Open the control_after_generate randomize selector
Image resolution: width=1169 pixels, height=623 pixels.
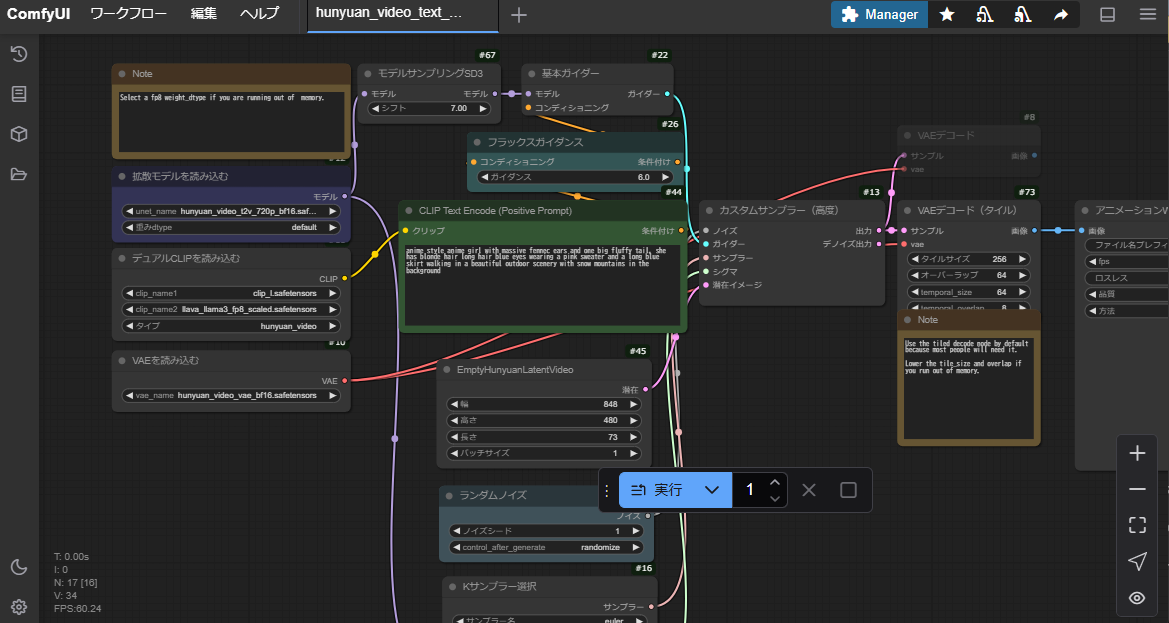coord(545,547)
